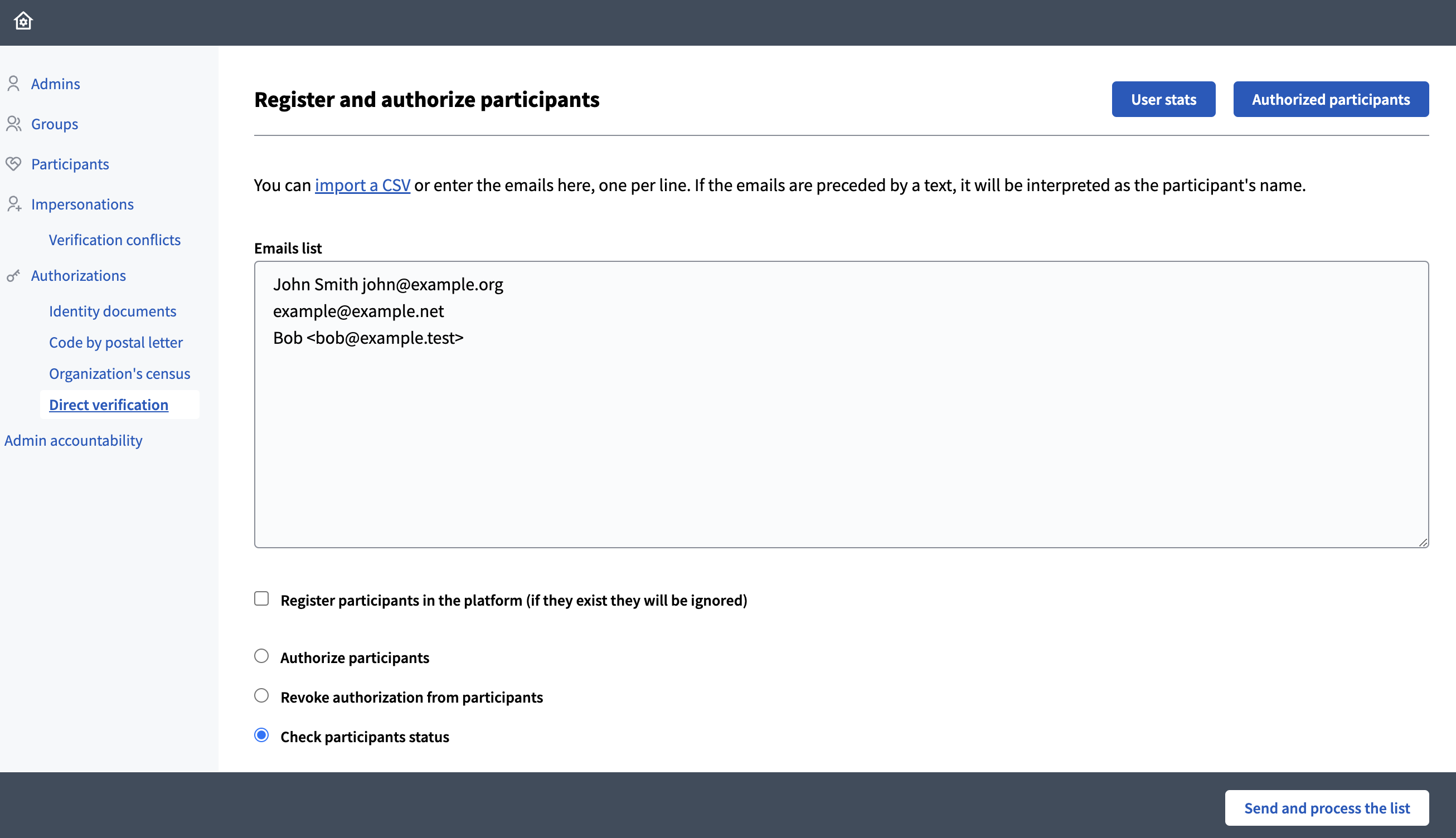Choose the Check participants status radio button
The width and height of the screenshot is (1456, 838).
click(261, 735)
